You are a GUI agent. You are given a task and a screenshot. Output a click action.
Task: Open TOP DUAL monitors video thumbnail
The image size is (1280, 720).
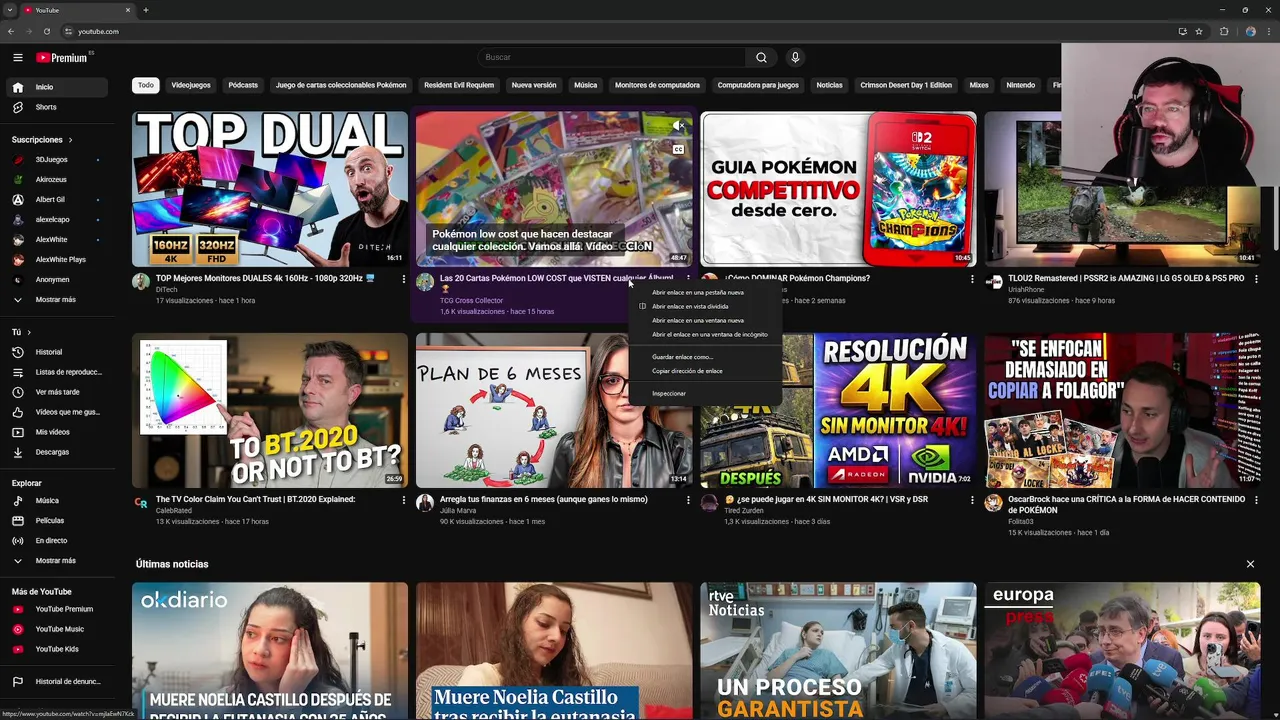click(x=270, y=189)
